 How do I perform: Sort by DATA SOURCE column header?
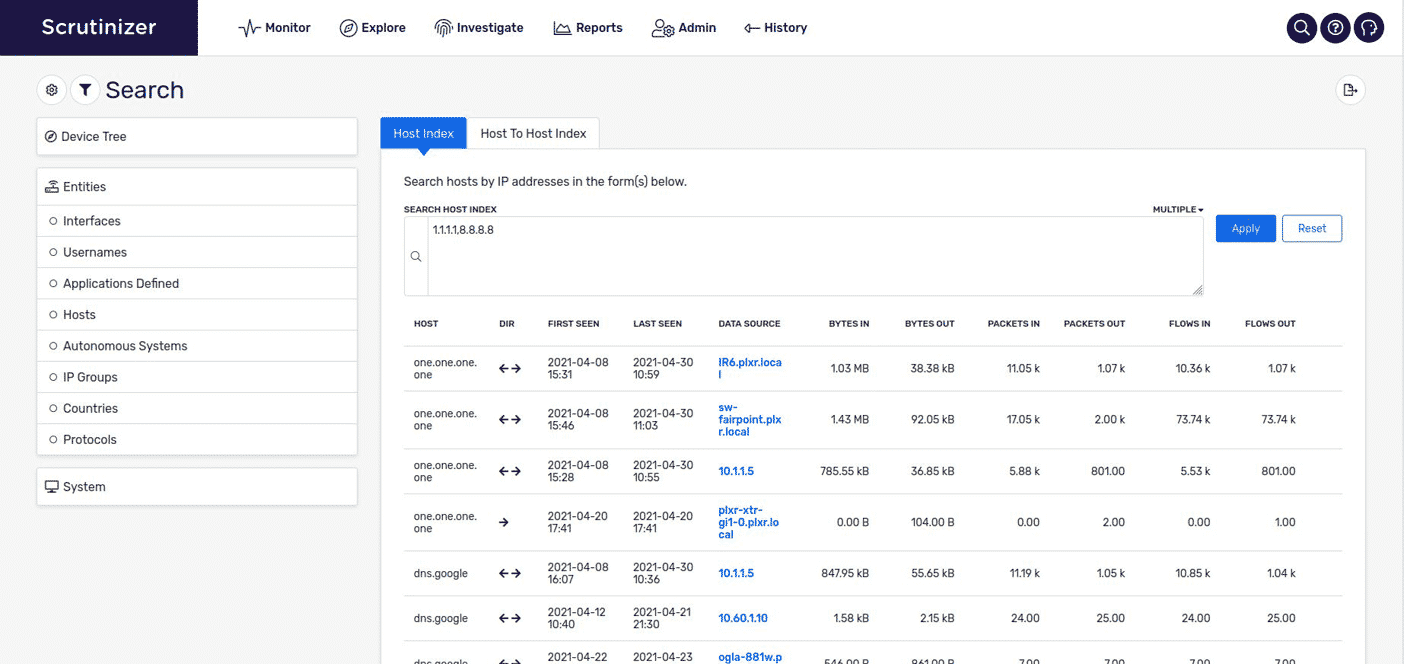point(749,324)
